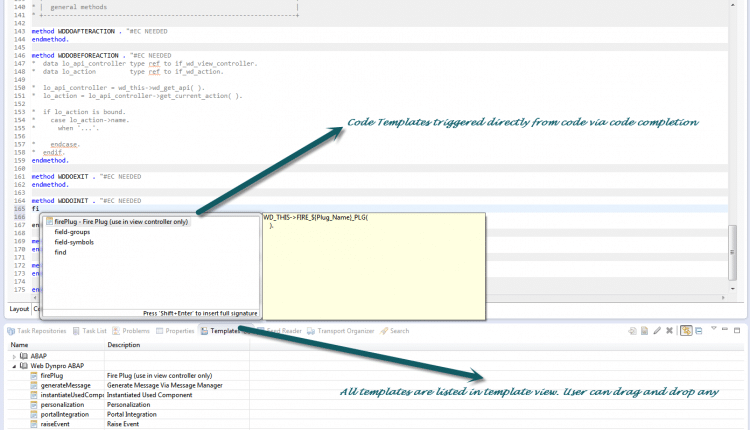Click the firePlug template icon
The image size is (750, 430).
pyautogui.click(x=33, y=376)
